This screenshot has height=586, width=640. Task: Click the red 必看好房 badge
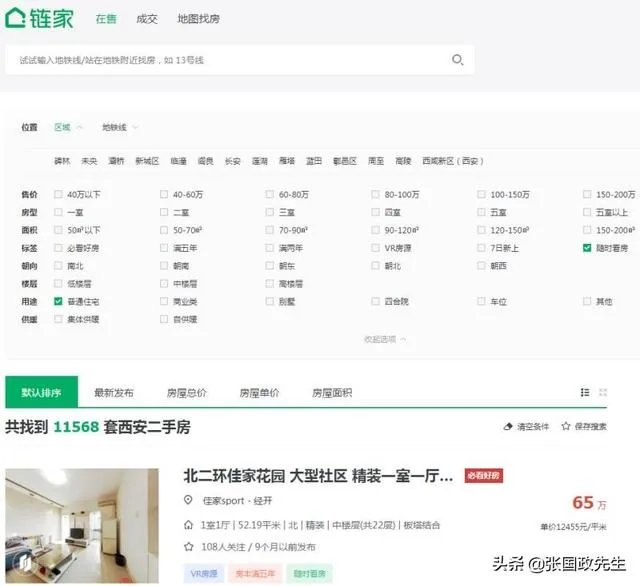(484, 475)
